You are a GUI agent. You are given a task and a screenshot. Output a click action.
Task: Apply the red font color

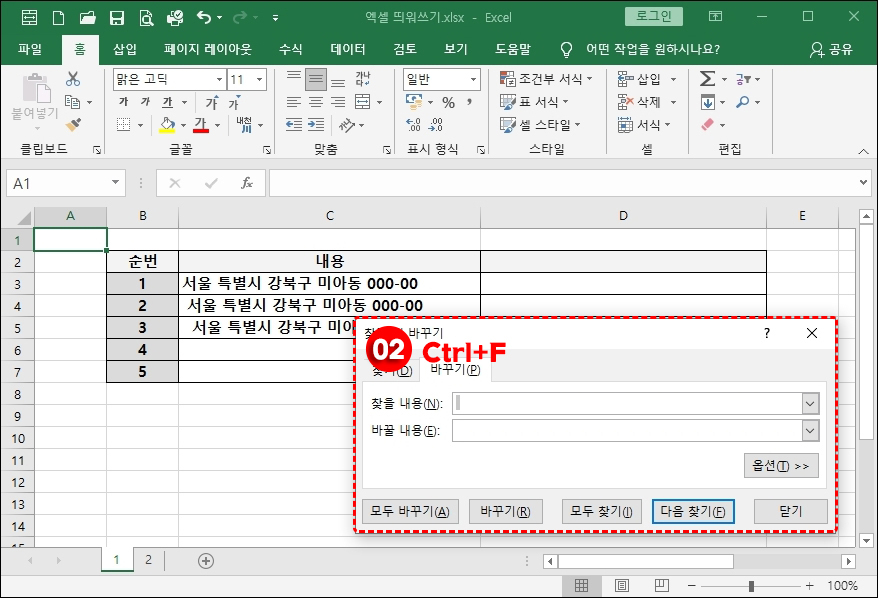[x=200, y=125]
